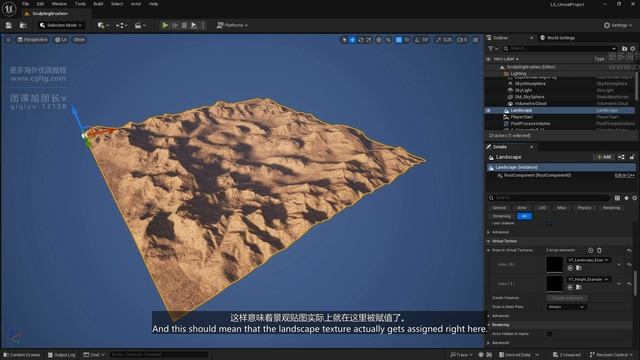The width and height of the screenshot is (640, 360).
Task: Toggle rotation snapping angle icon
Action: 417,40
